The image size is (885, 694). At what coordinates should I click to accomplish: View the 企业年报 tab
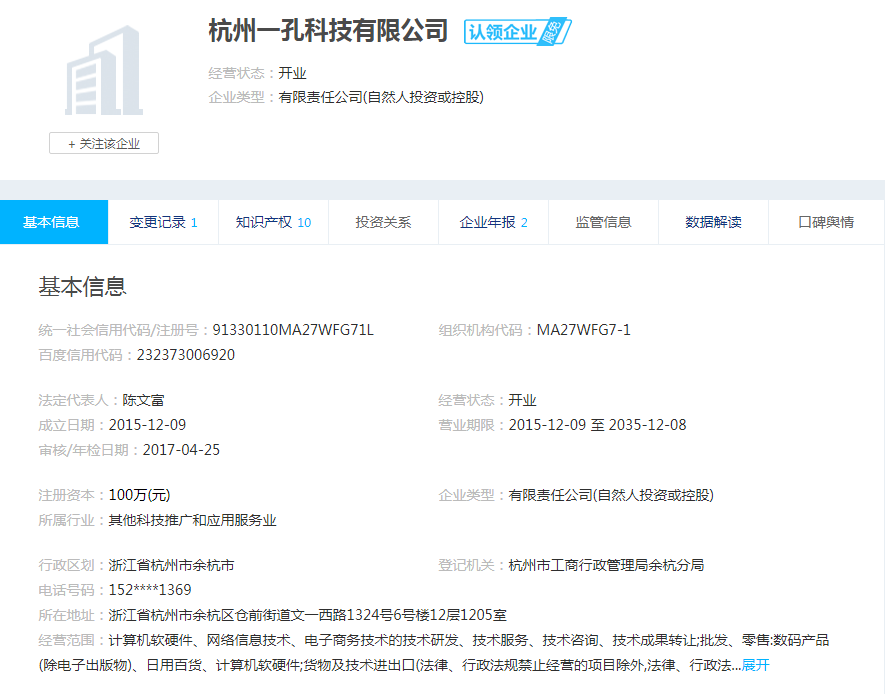[493, 222]
